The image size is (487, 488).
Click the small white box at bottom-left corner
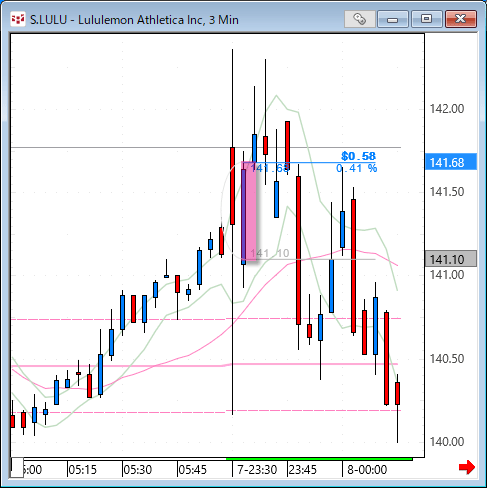click(17, 467)
